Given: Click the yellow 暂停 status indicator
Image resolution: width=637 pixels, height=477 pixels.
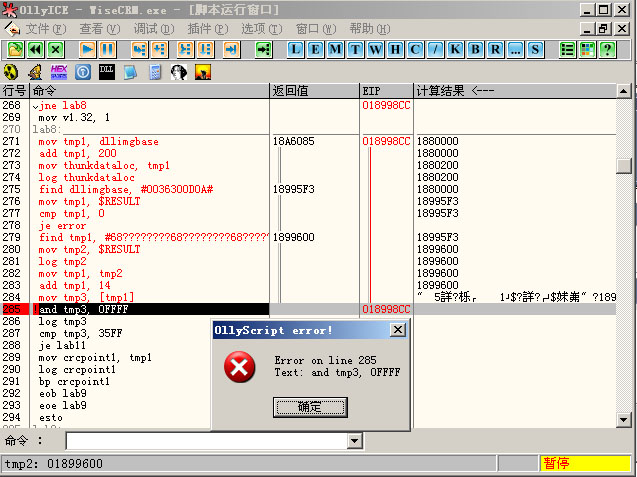Looking at the screenshot, I should point(585,463).
